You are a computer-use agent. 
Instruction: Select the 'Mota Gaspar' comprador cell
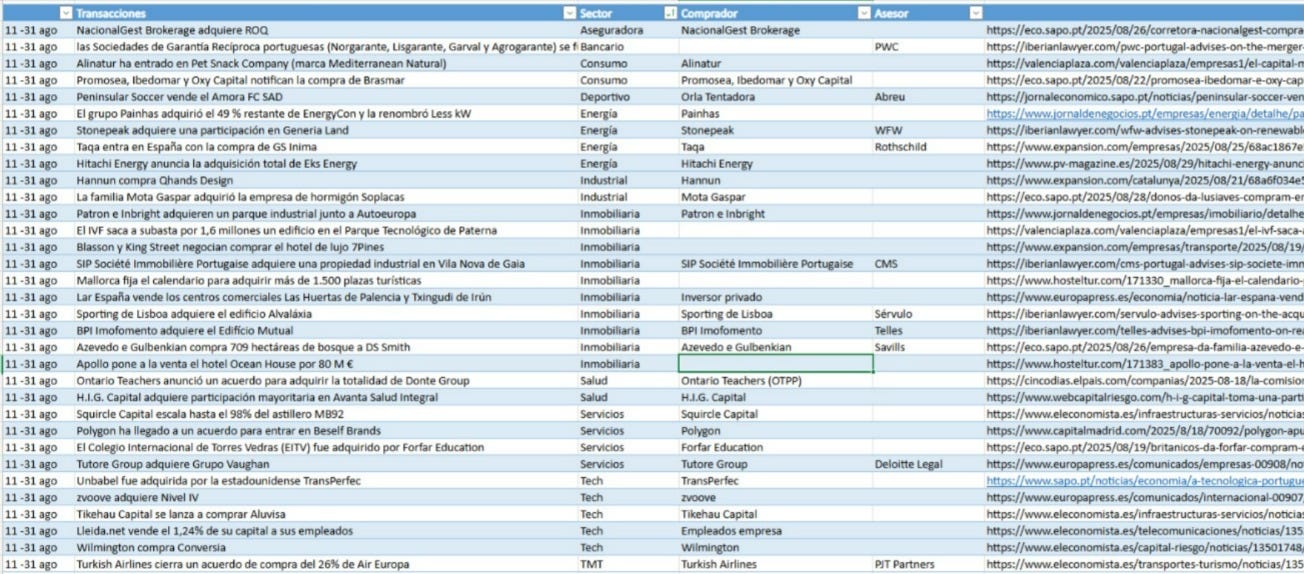click(x=775, y=197)
